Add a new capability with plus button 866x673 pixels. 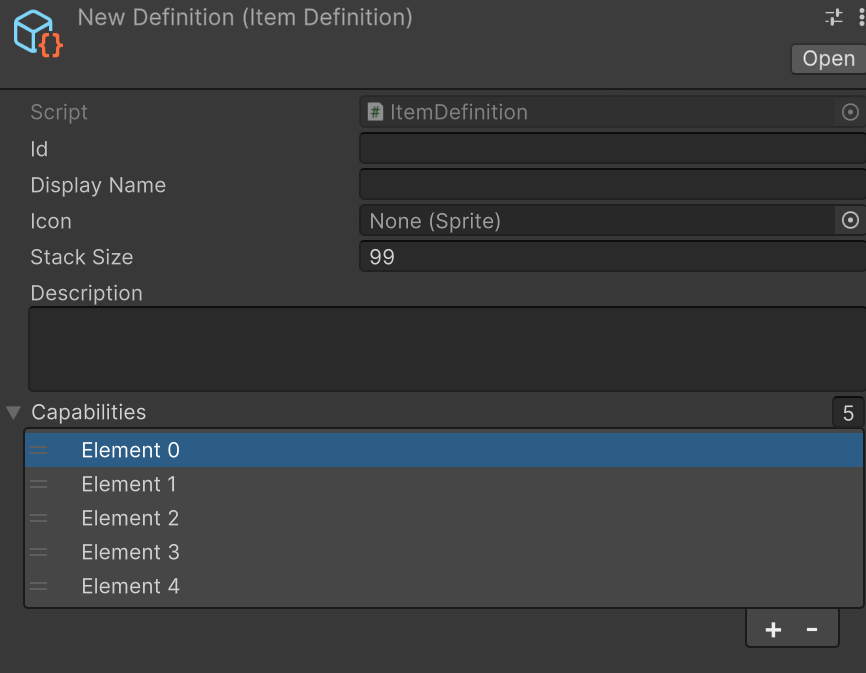tap(773, 629)
